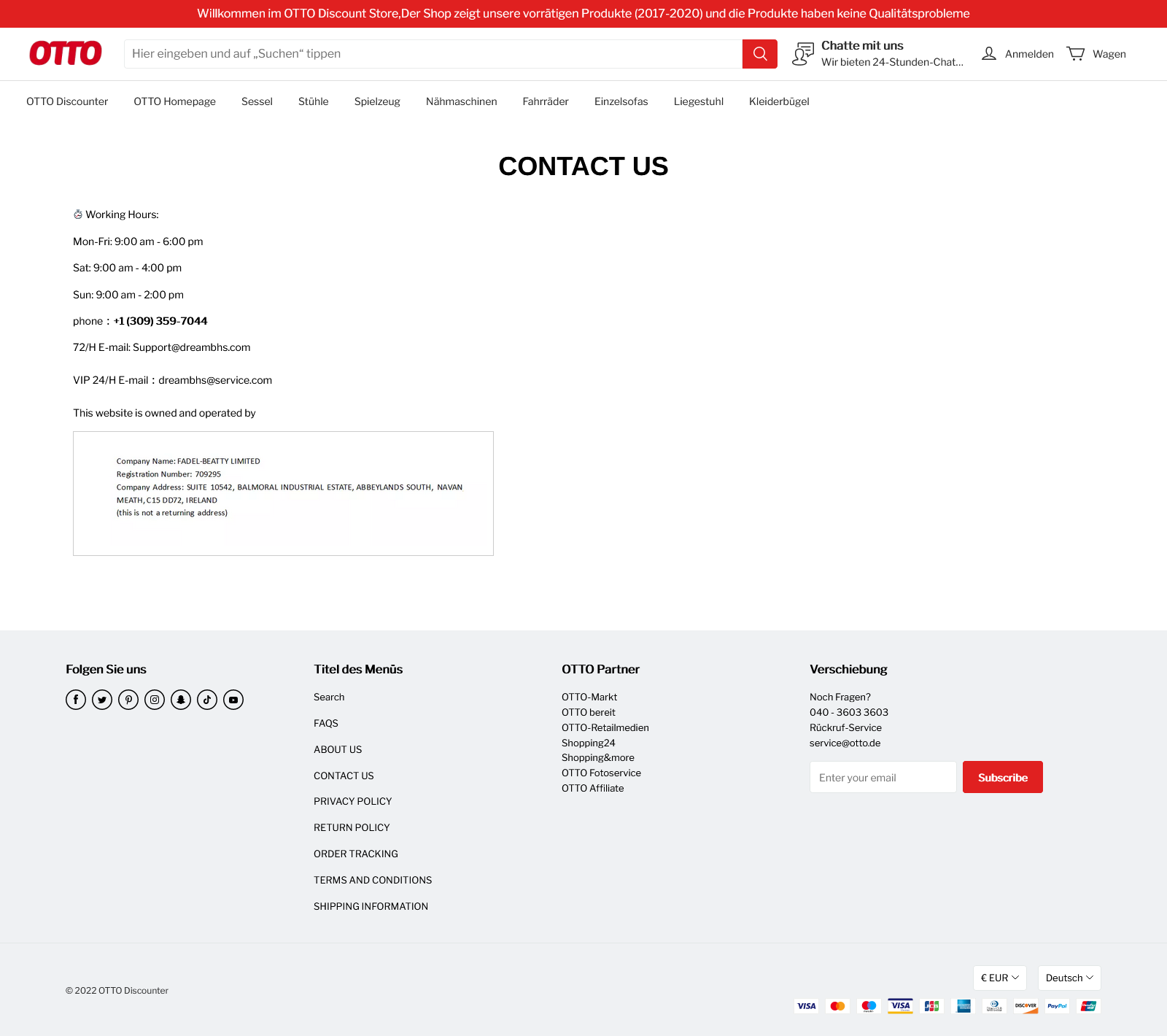This screenshot has width=1167, height=1036.
Task: Open OTTO Discounter menu item
Action: [x=67, y=101]
